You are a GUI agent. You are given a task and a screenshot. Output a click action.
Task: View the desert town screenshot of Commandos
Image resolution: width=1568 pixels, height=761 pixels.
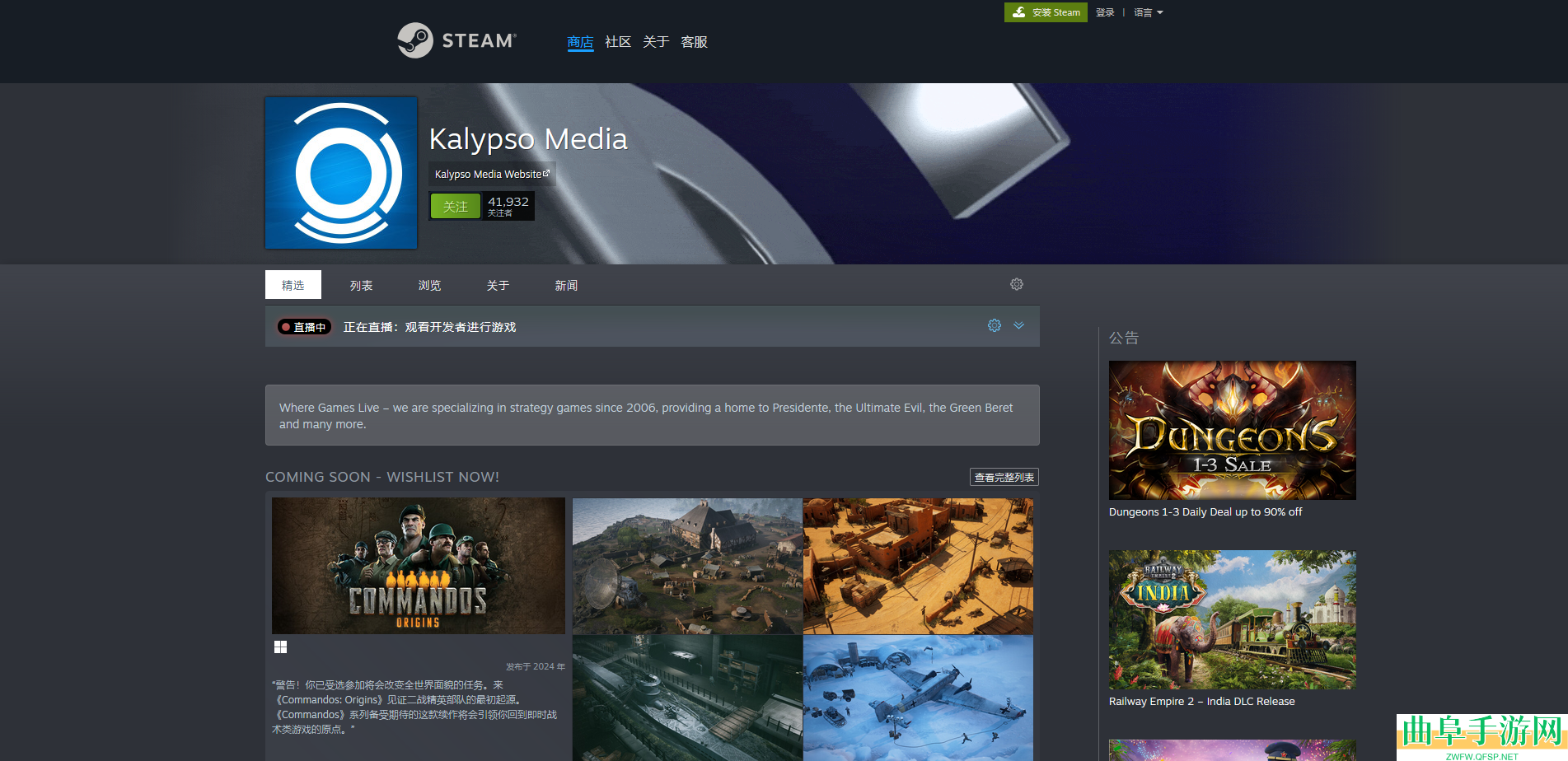pos(918,566)
